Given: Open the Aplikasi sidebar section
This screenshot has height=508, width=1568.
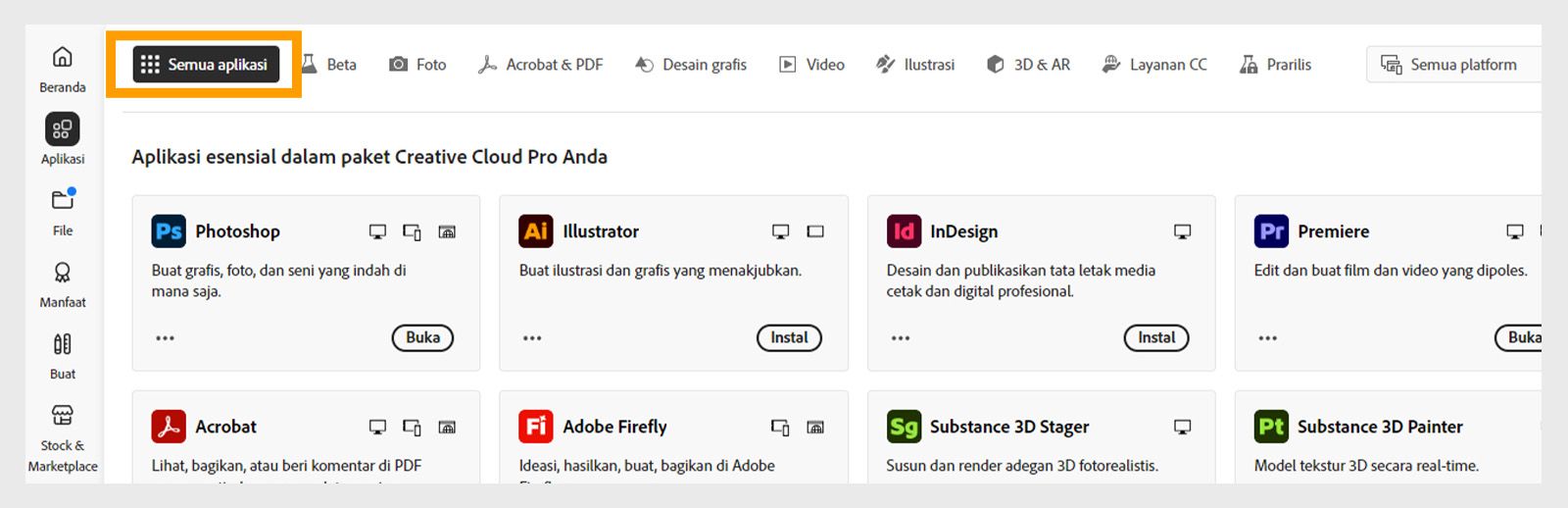Looking at the screenshot, I should click(x=63, y=139).
